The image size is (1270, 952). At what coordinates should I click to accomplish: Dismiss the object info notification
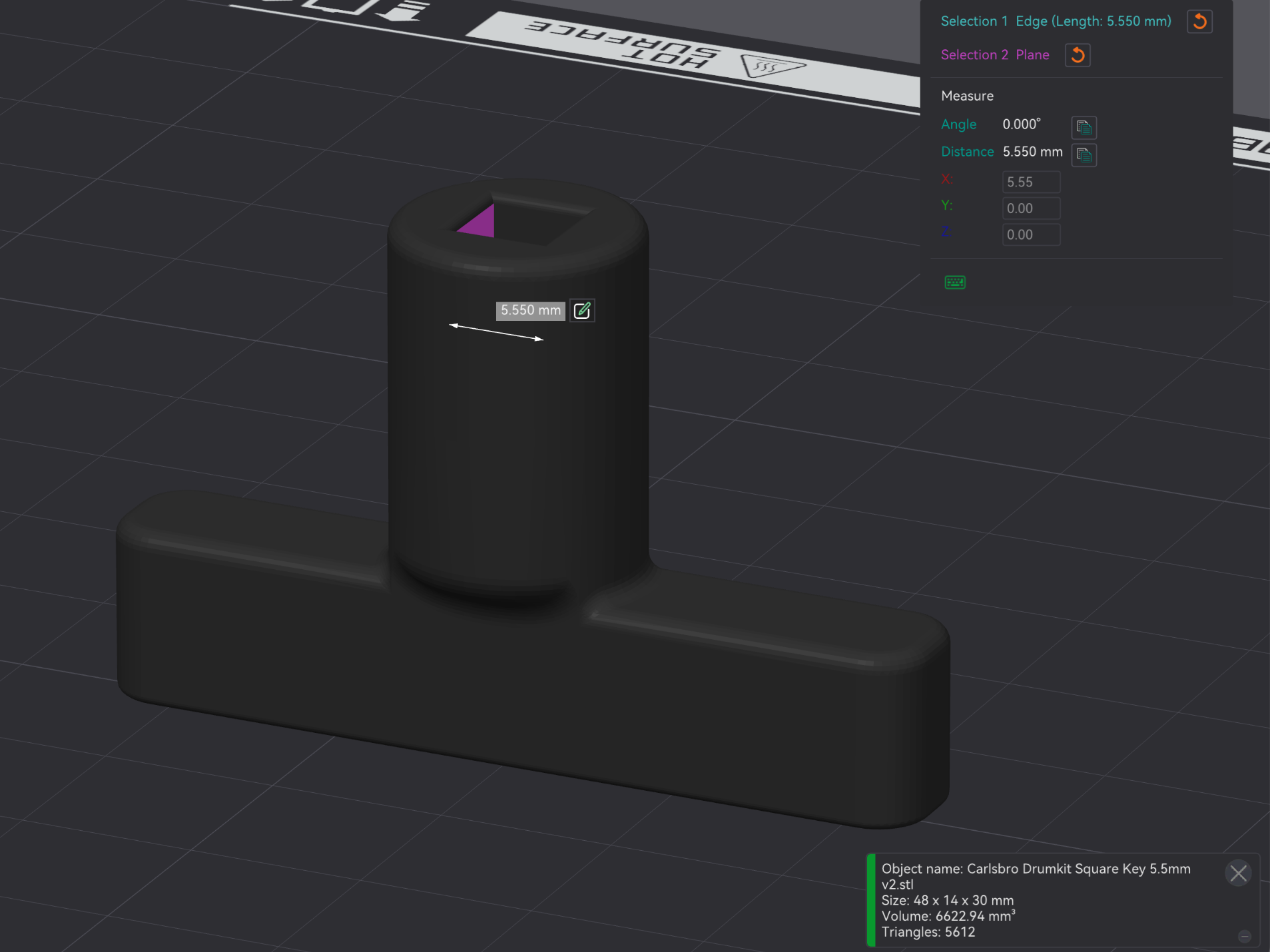tap(1238, 873)
